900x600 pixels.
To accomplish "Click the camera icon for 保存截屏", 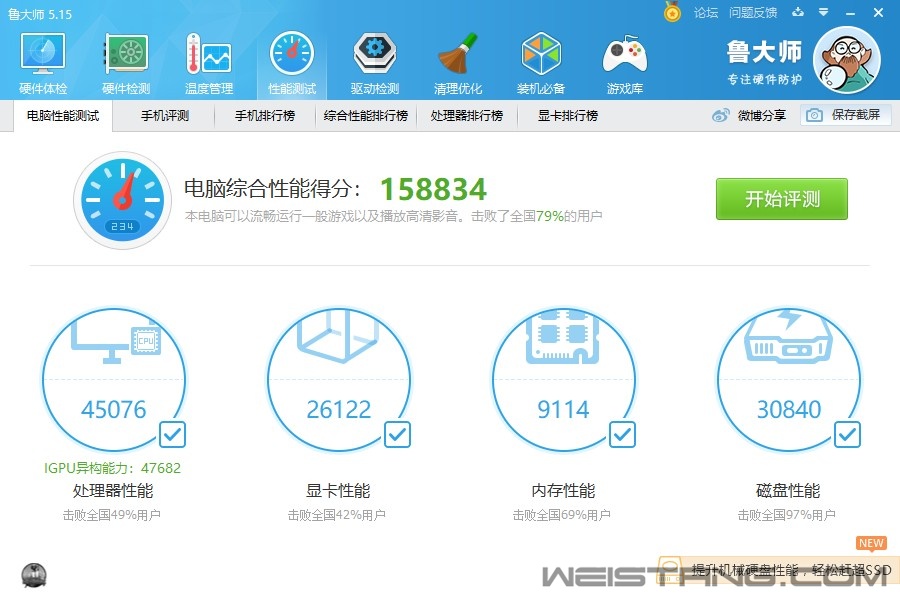I will coord(814,115).
